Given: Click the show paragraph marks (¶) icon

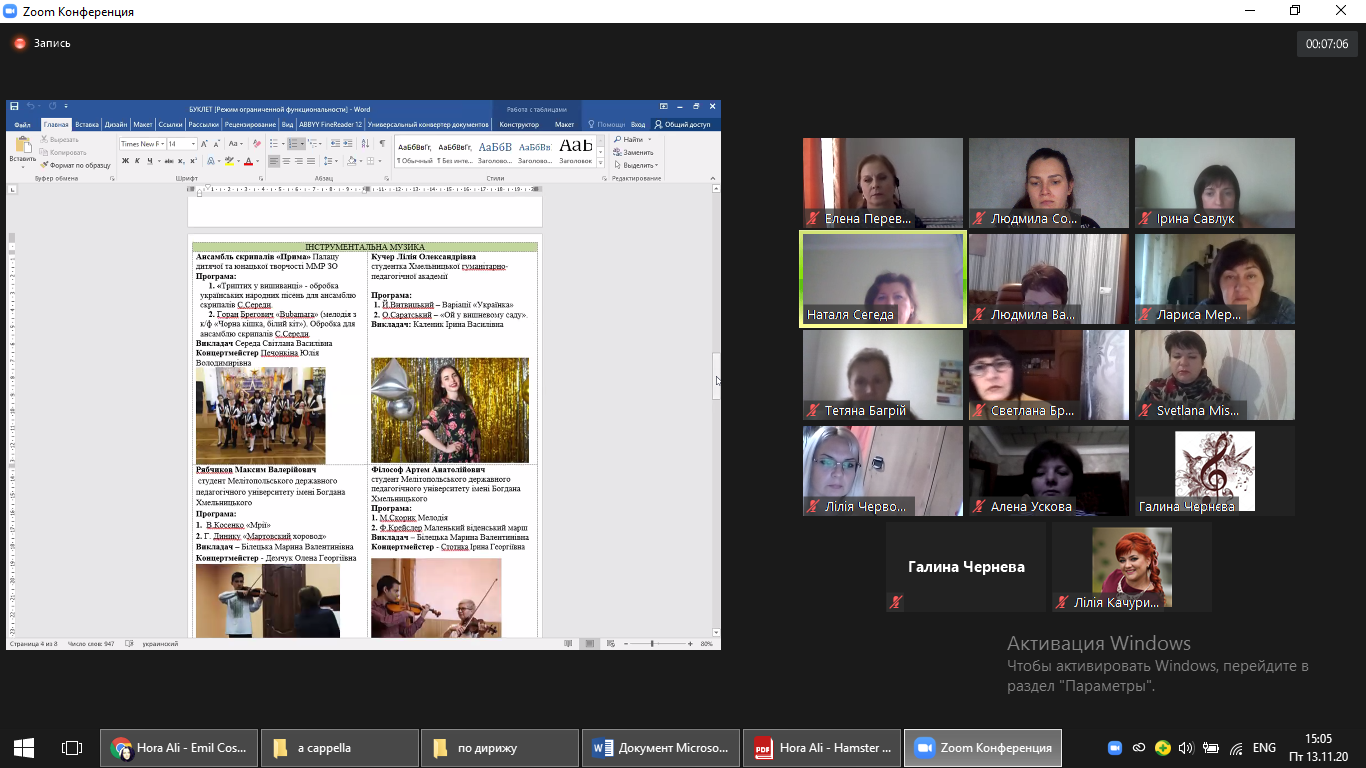Looking at the screenshot, I should 382,144.
